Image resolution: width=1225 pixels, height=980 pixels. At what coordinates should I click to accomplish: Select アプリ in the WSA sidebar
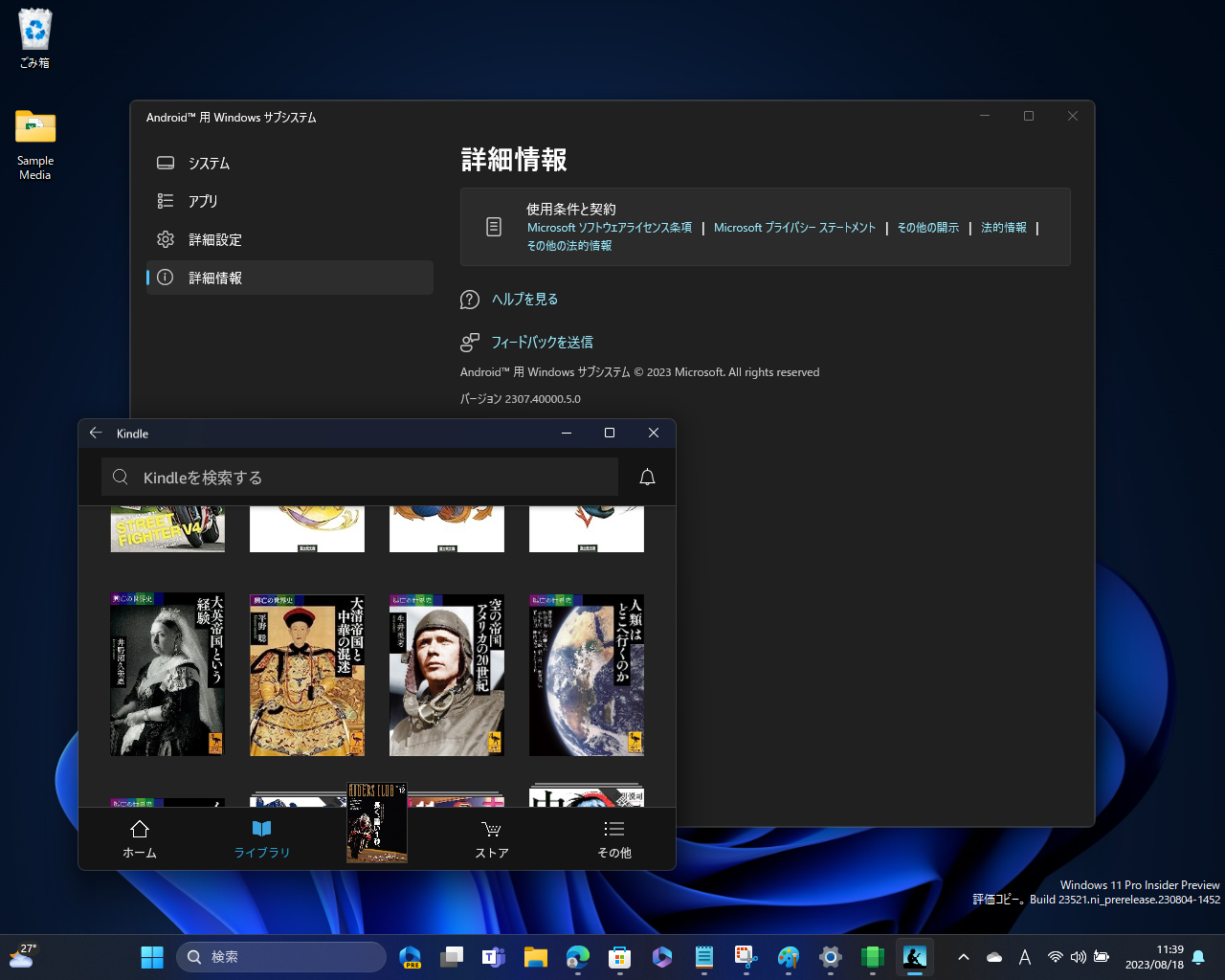[x=200, y=201]
